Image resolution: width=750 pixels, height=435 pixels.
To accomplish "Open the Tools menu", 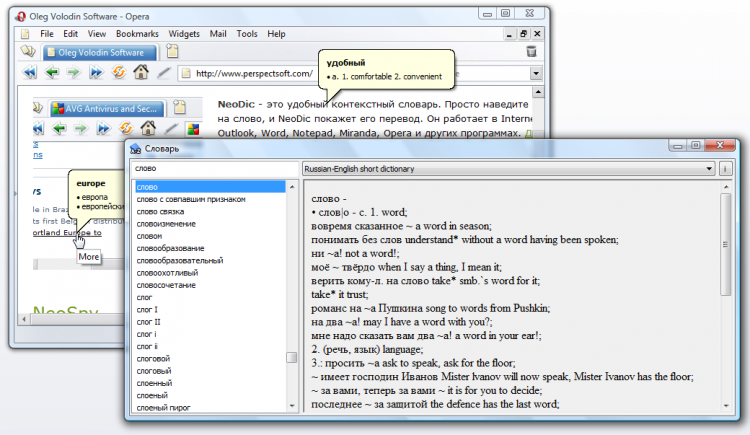I will [x=247, y=34].
